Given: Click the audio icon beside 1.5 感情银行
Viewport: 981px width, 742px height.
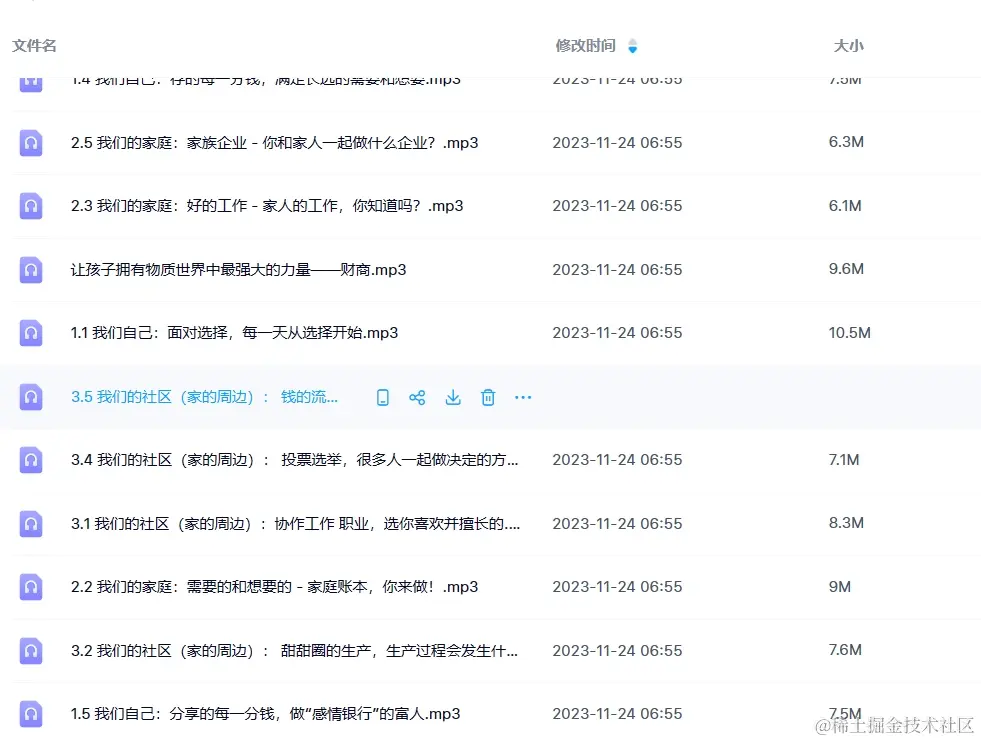Looking at the screenshot, I should [x=30, y=714].
